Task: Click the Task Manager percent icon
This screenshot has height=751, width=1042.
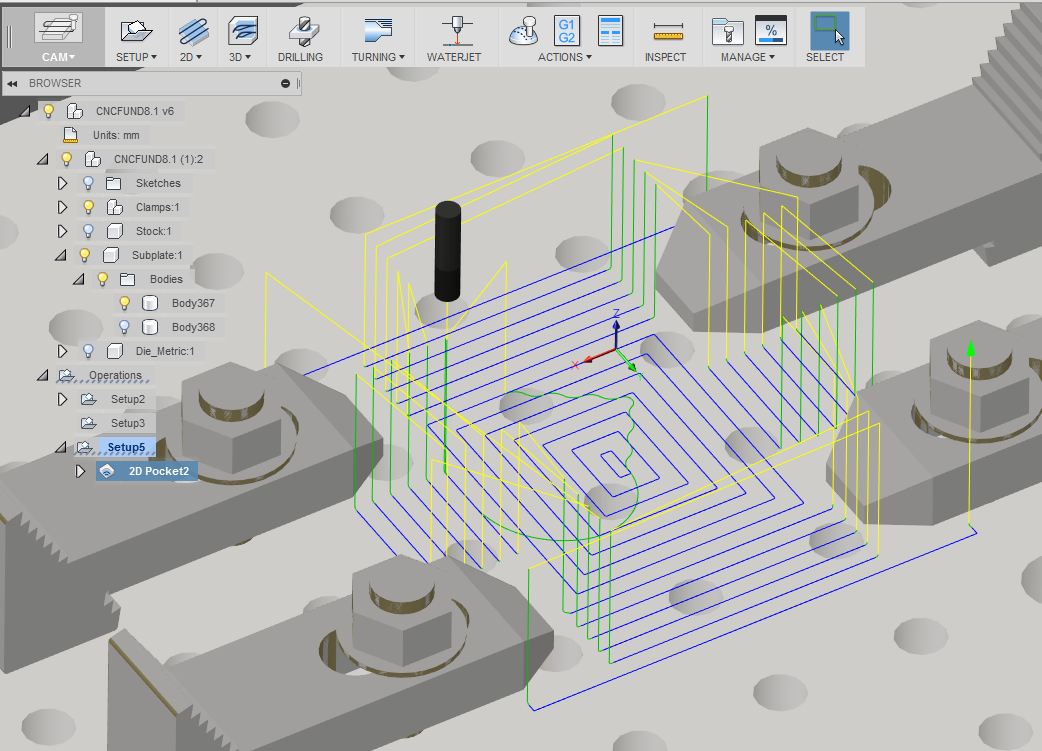Action: (771, 31)
